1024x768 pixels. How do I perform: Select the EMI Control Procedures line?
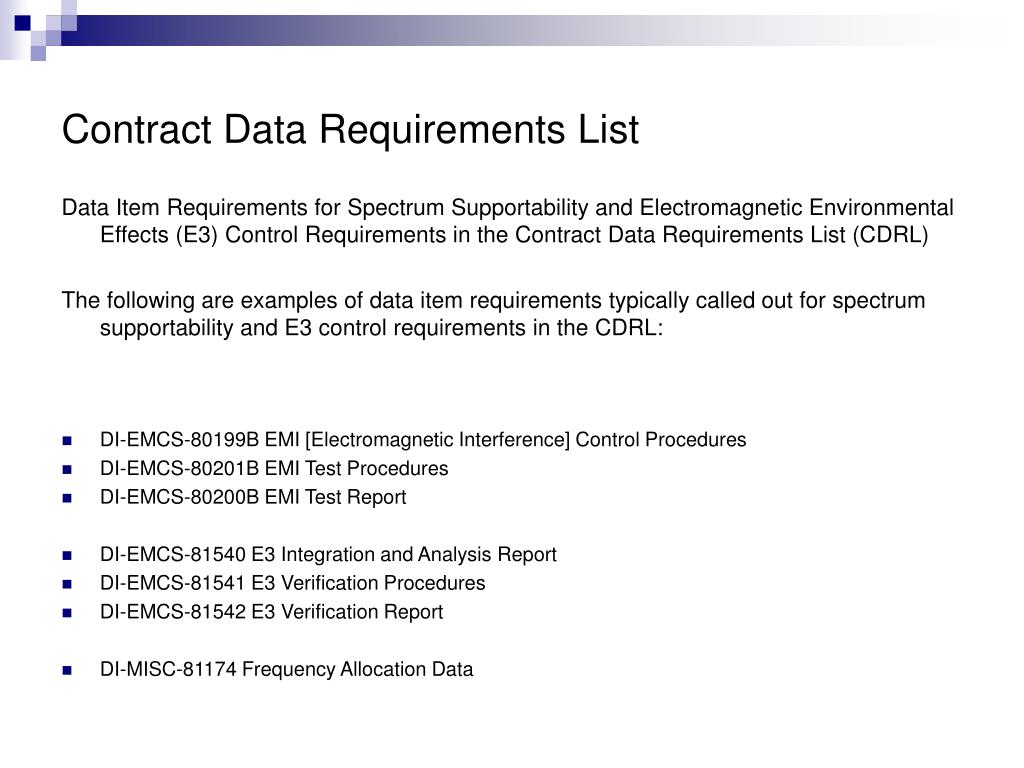pos(423,440)
